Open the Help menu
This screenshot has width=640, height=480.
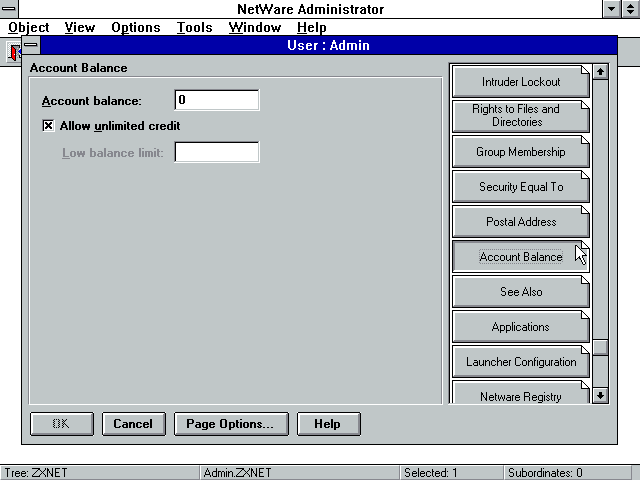coord(311,27)
